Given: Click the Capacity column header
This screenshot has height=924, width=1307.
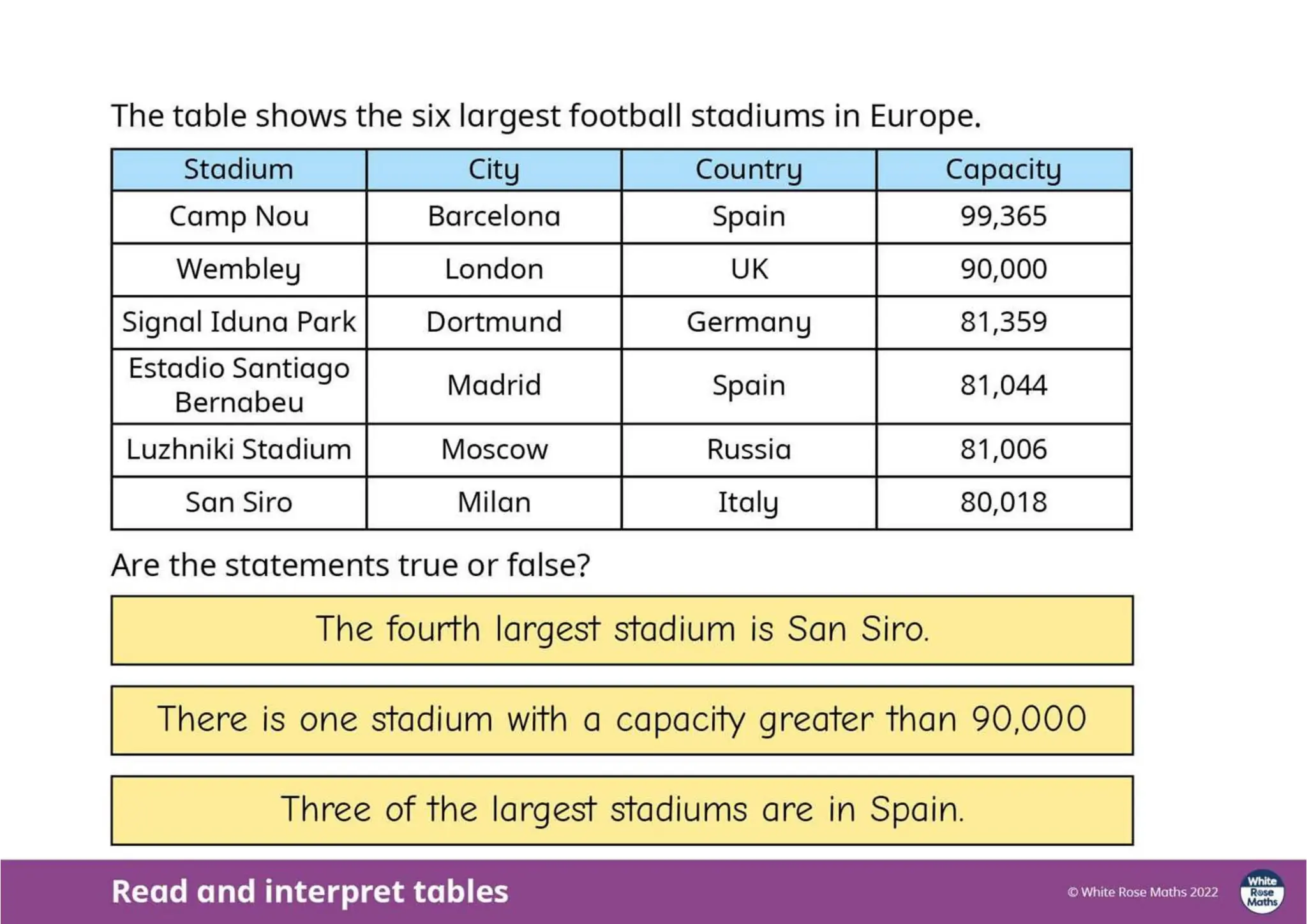Looking at the screenshot, I should [x=1004, y=170].
